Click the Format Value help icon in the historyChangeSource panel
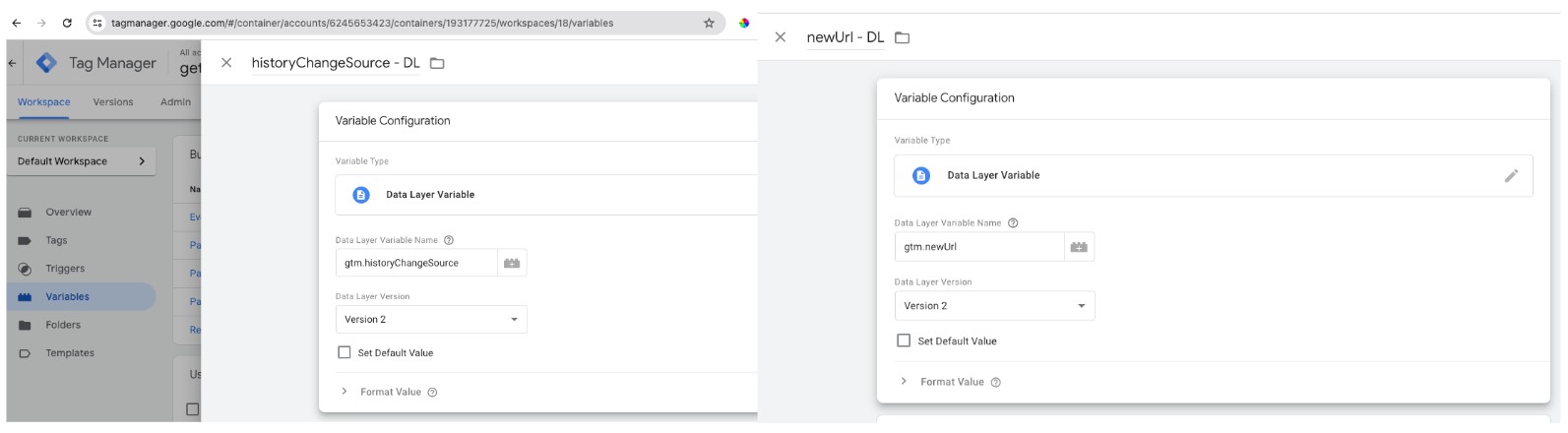The height and width of the screenshot is (433, 1568). click(432, 393)
